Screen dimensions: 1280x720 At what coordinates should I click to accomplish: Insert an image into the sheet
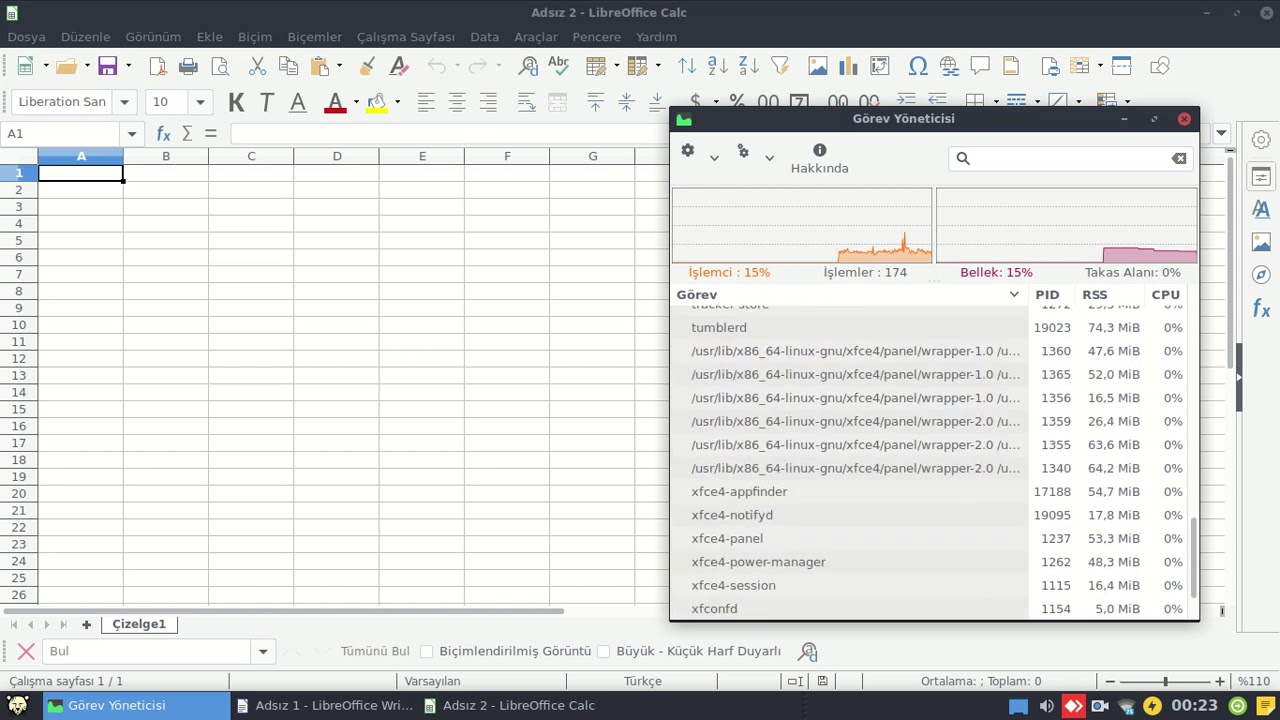pyautogui.click(x=818, y=66)
